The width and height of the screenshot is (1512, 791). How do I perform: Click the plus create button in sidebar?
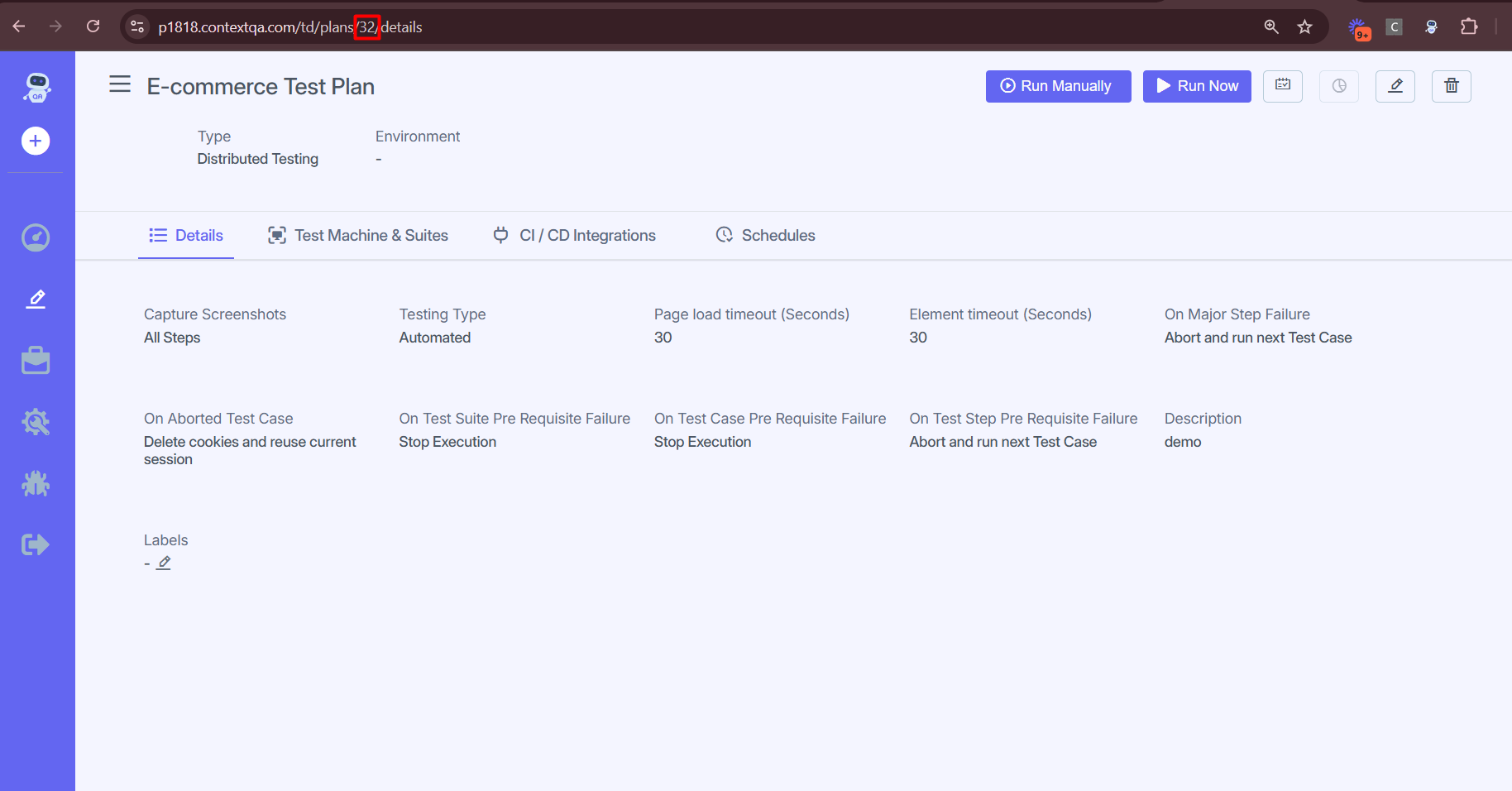(36, 141)
